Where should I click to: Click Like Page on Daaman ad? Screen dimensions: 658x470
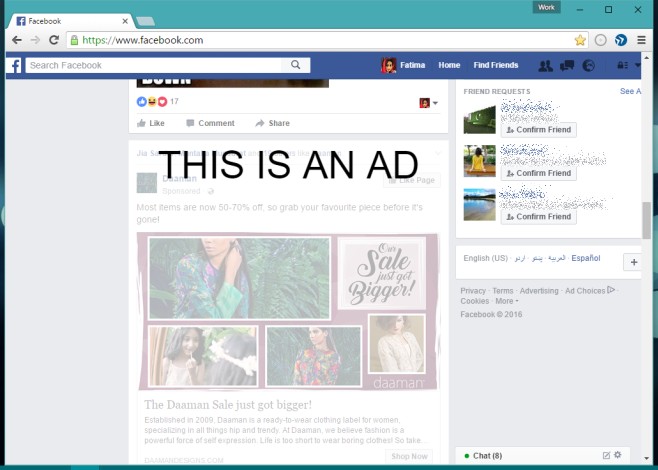click(x=412, y=180)
